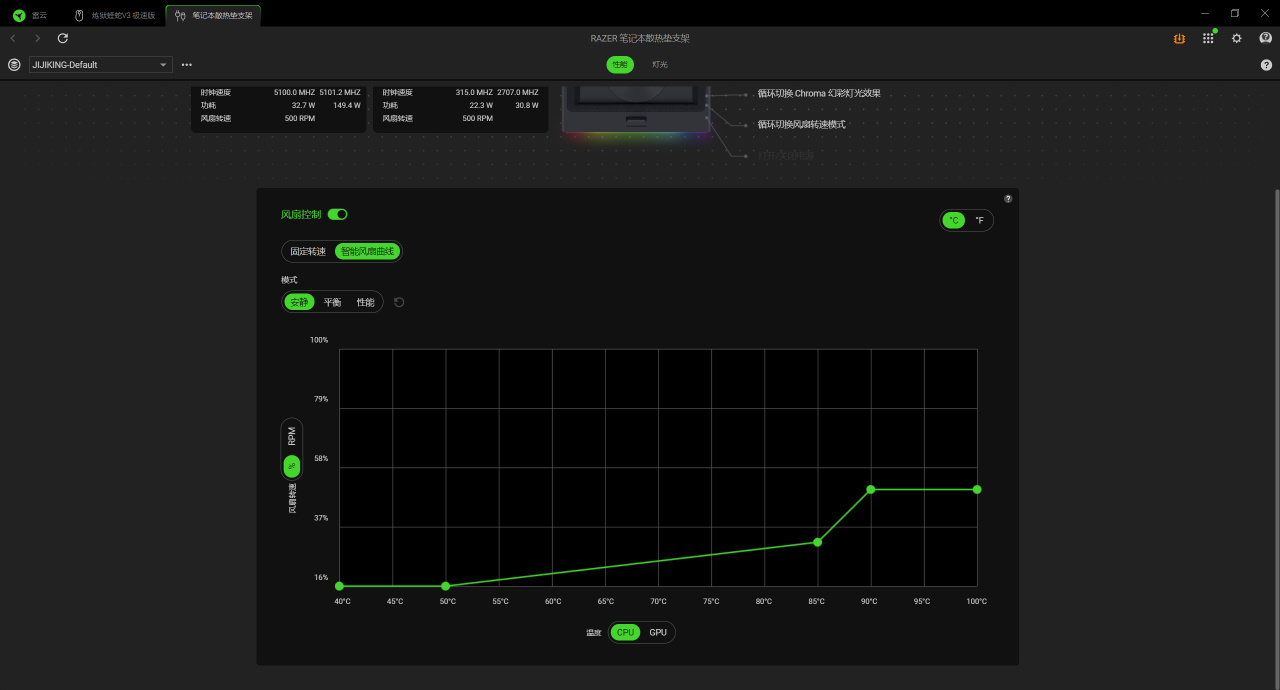
Task: Switch temperature unit to °C
Action: pyautogui.click(x=954, y=220)
